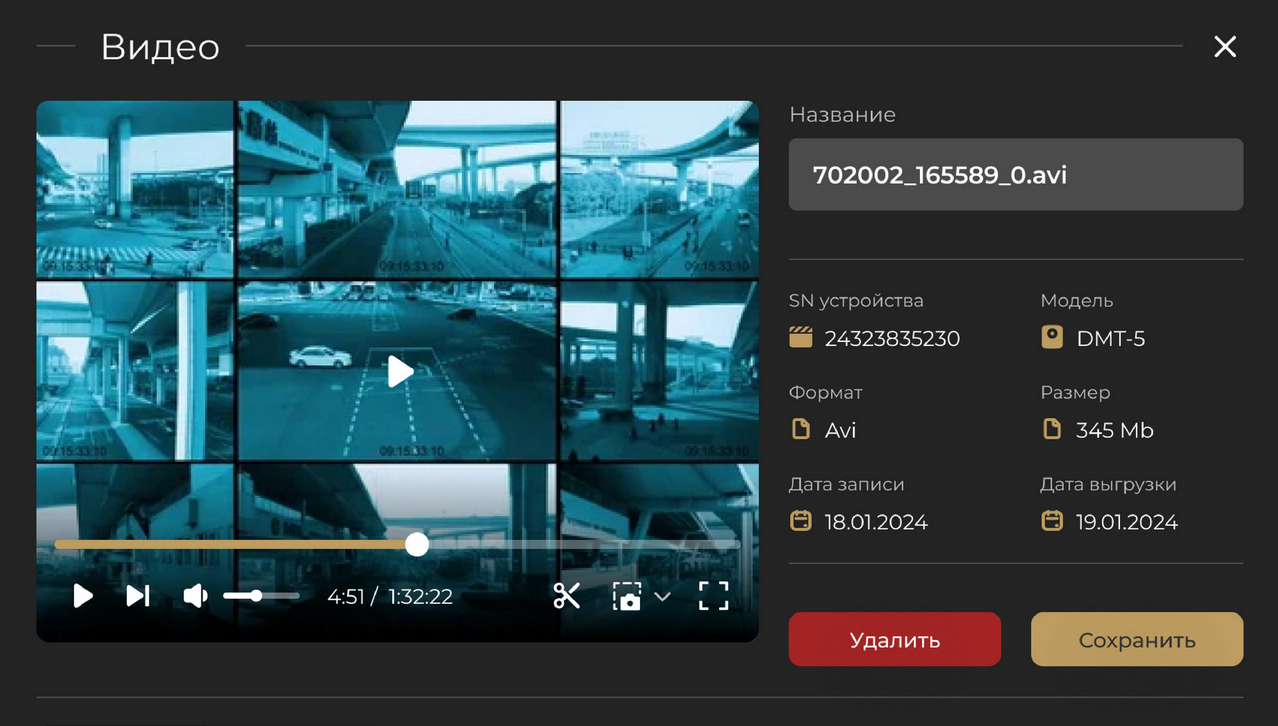The image size is (1278, 726).
Task: Mute the video with the speaker icon
Action: pos(195,596)
